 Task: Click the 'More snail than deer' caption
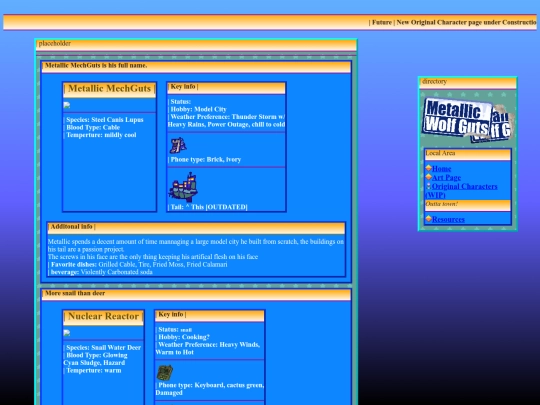(75, 293)
